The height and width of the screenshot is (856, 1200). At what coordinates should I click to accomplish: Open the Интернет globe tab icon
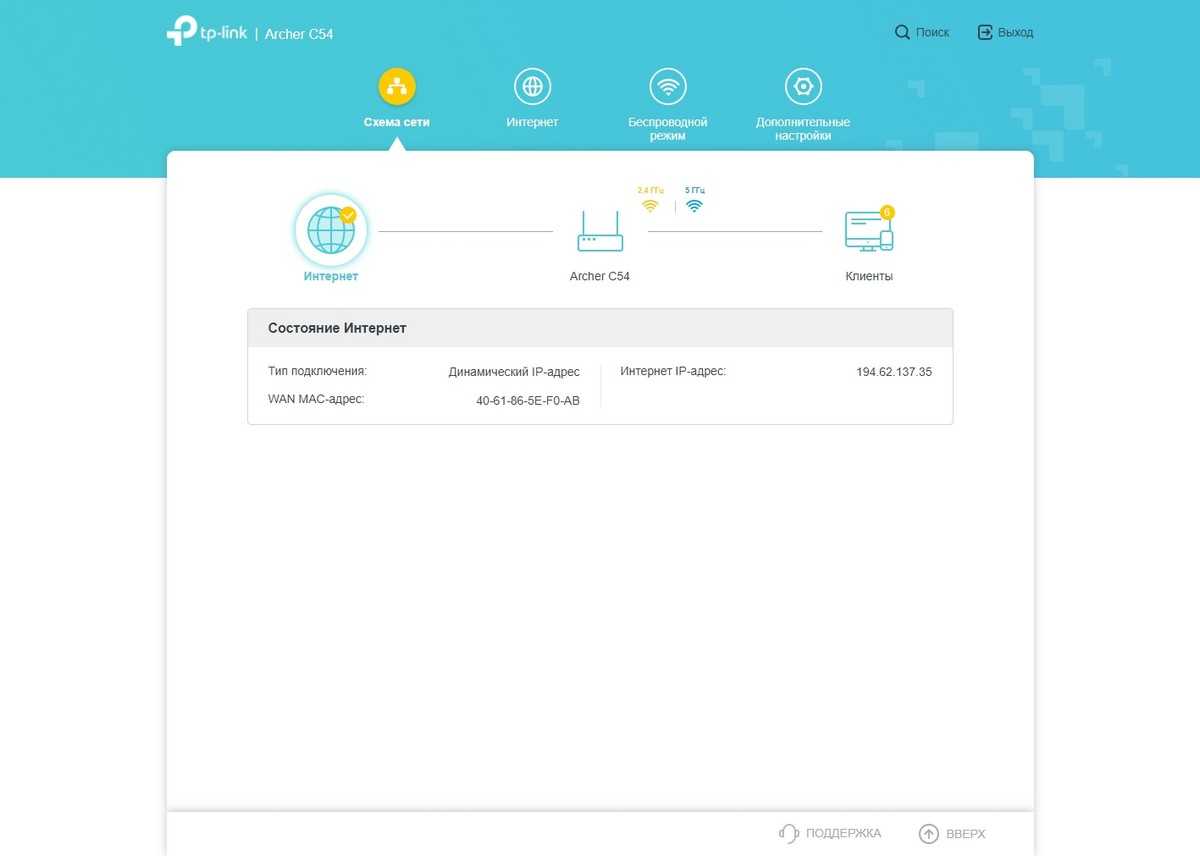pyautogui.click(x=532, y=87)
